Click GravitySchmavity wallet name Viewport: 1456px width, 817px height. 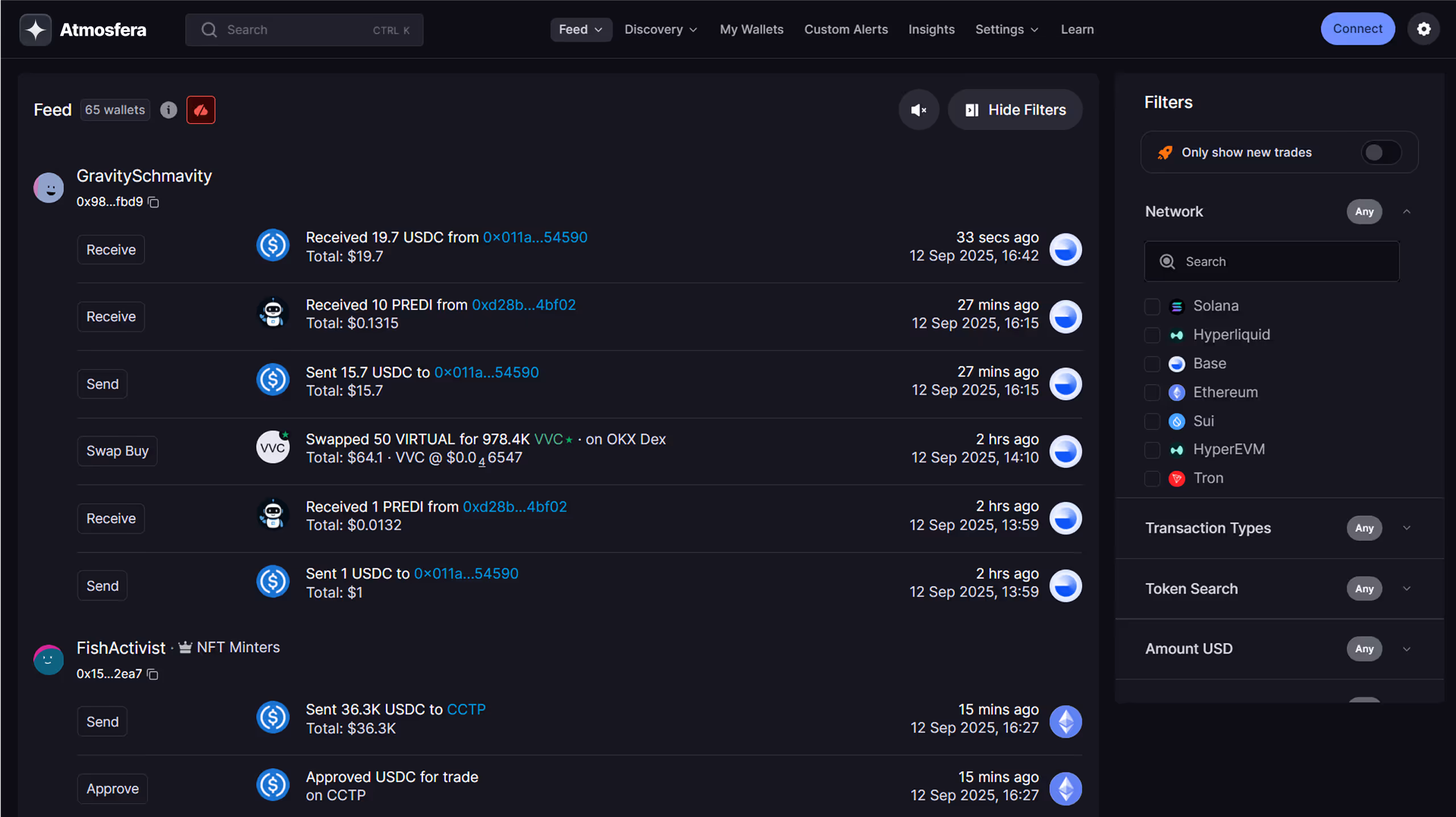(144, 176)
